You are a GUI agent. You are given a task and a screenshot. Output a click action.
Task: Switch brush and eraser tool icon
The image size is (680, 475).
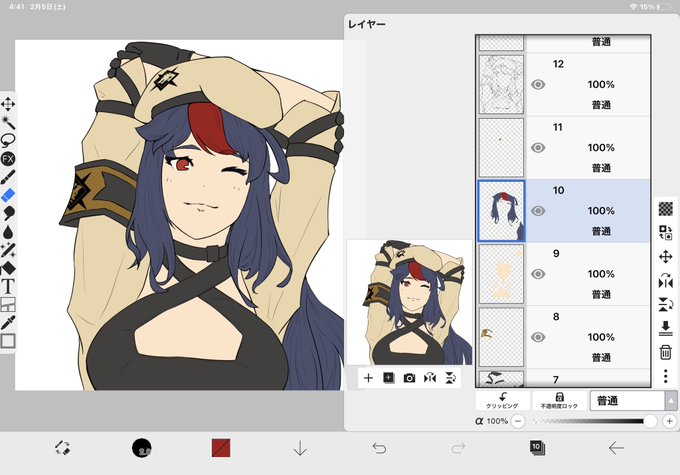[63, 448]
